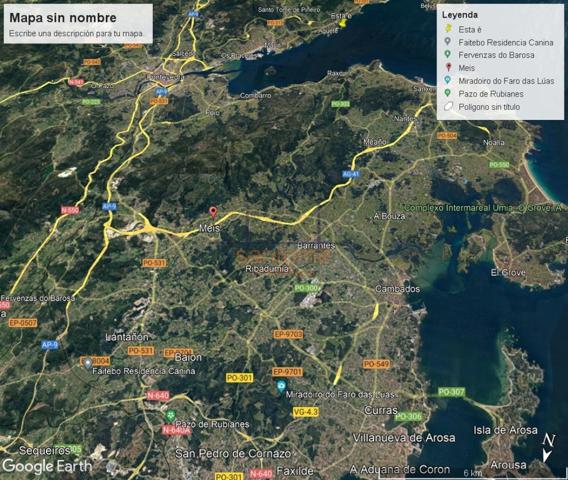Click the red Meis pin in legend
This screenshot has height=480, width=568.
(448, 67)
